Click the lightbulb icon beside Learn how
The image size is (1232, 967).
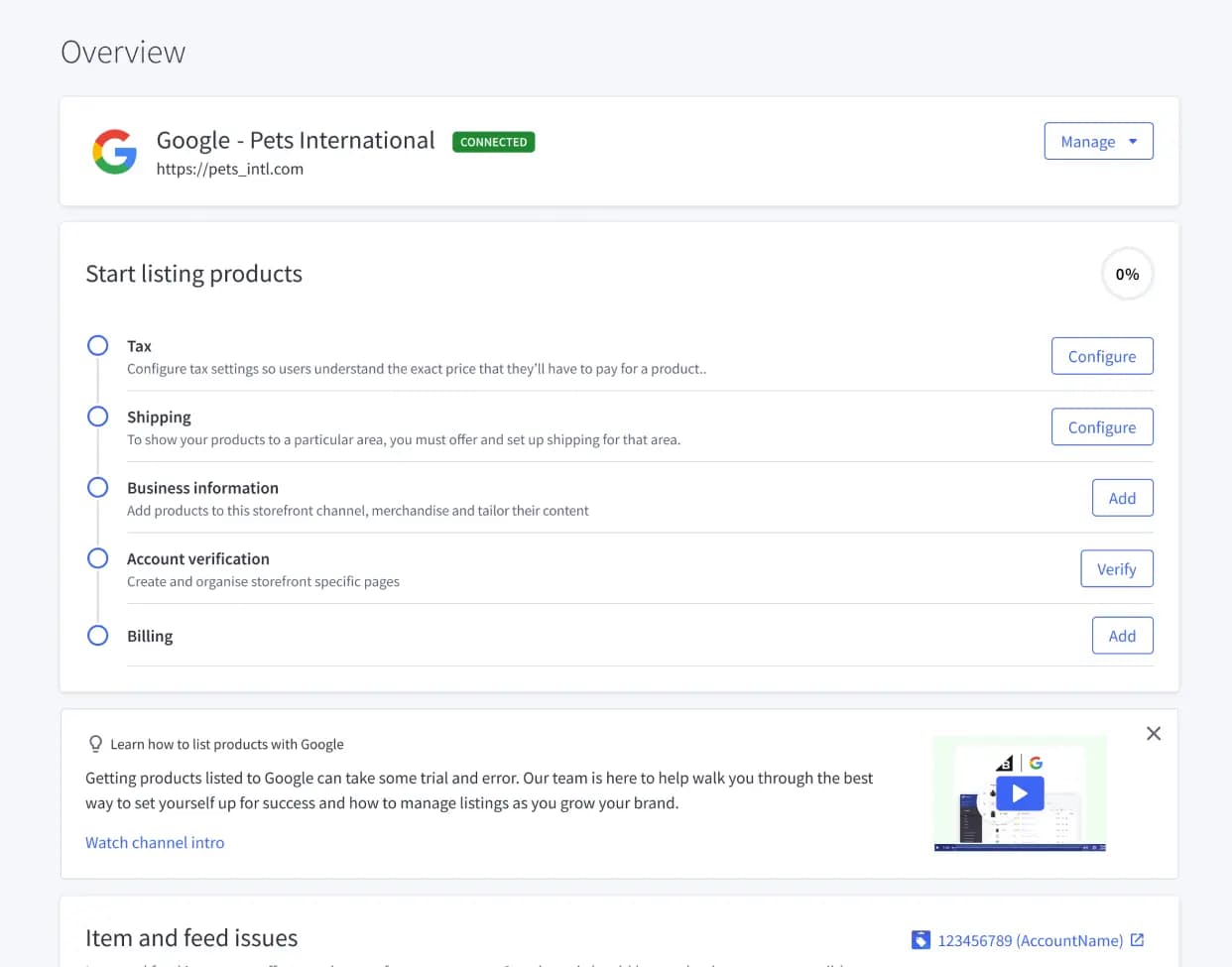(95, 744)
